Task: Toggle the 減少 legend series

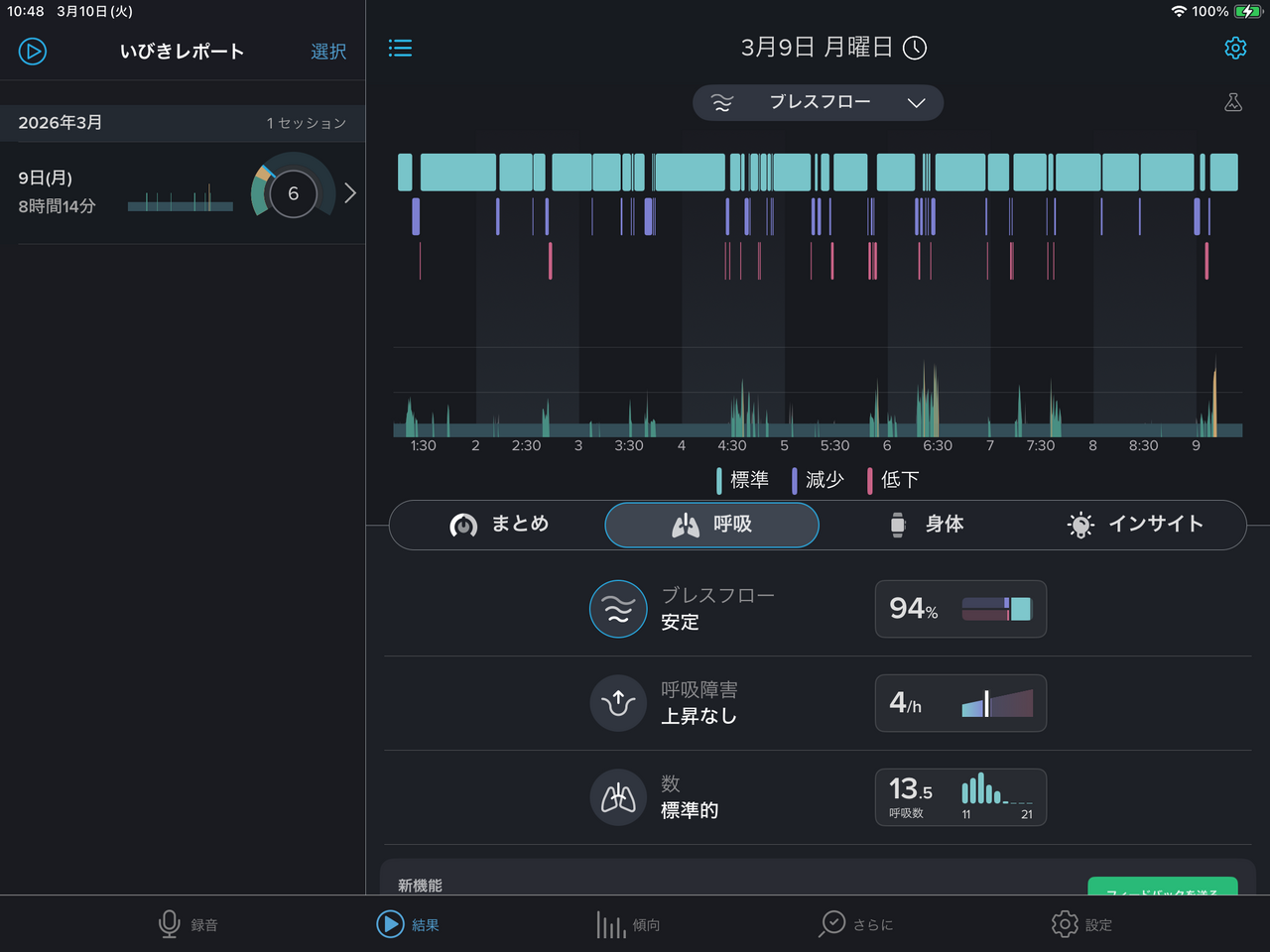Action: tap(818, 480)
